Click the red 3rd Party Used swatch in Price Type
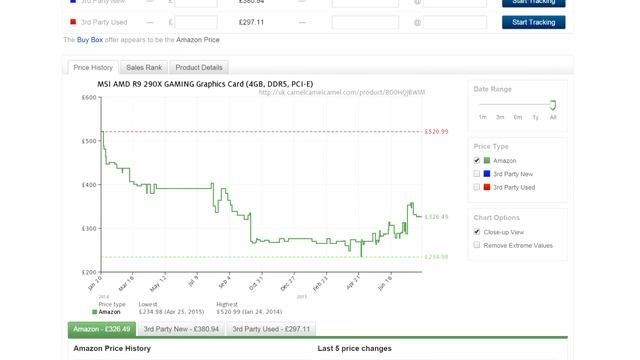640x360 pixels. pos(487,187)
